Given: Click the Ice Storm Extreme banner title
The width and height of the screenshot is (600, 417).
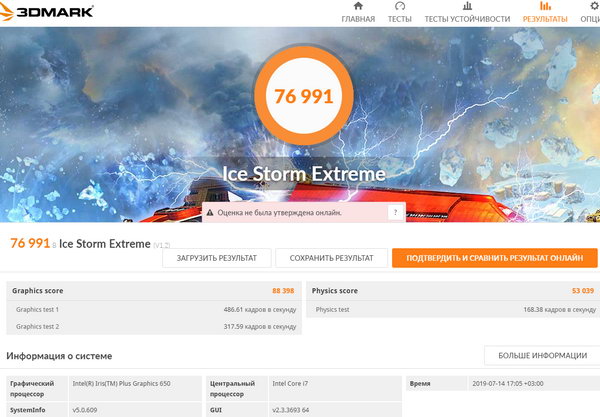Looking at the screenshot, I should (304, 174).
